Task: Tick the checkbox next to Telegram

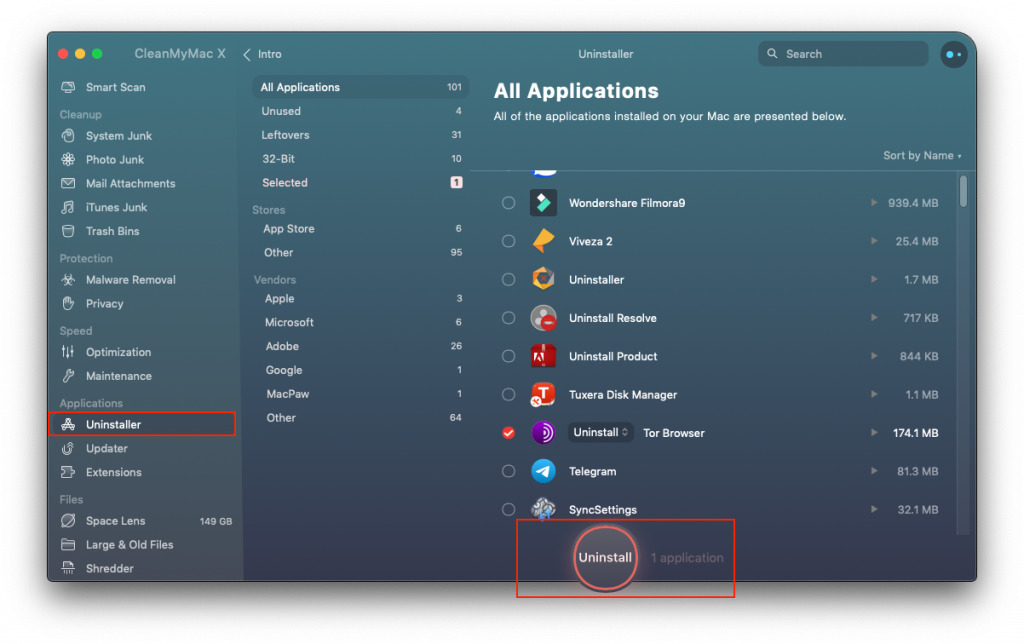Action: 508,471
